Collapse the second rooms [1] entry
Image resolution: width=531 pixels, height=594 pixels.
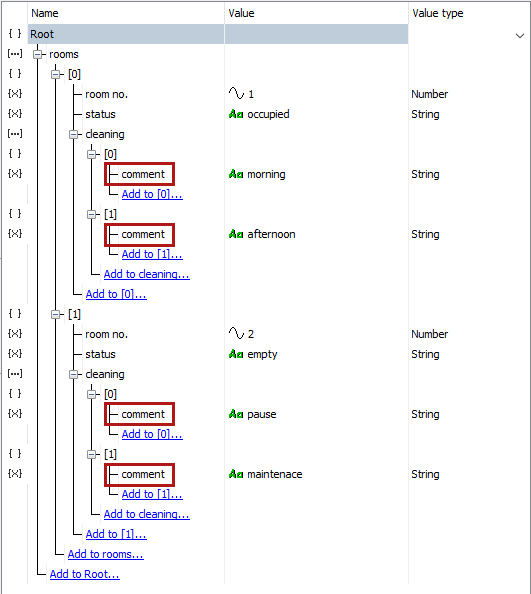[x=56, y=314]
